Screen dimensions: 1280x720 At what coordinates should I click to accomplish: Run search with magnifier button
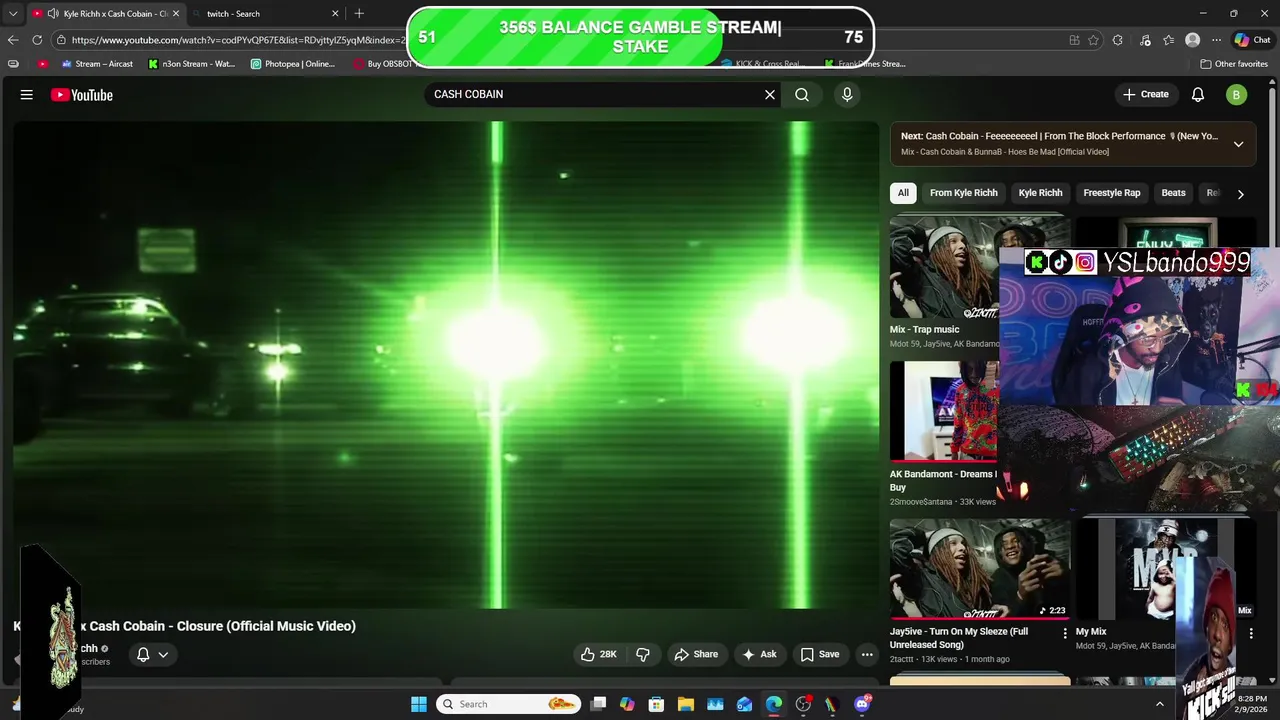[802, 94]
